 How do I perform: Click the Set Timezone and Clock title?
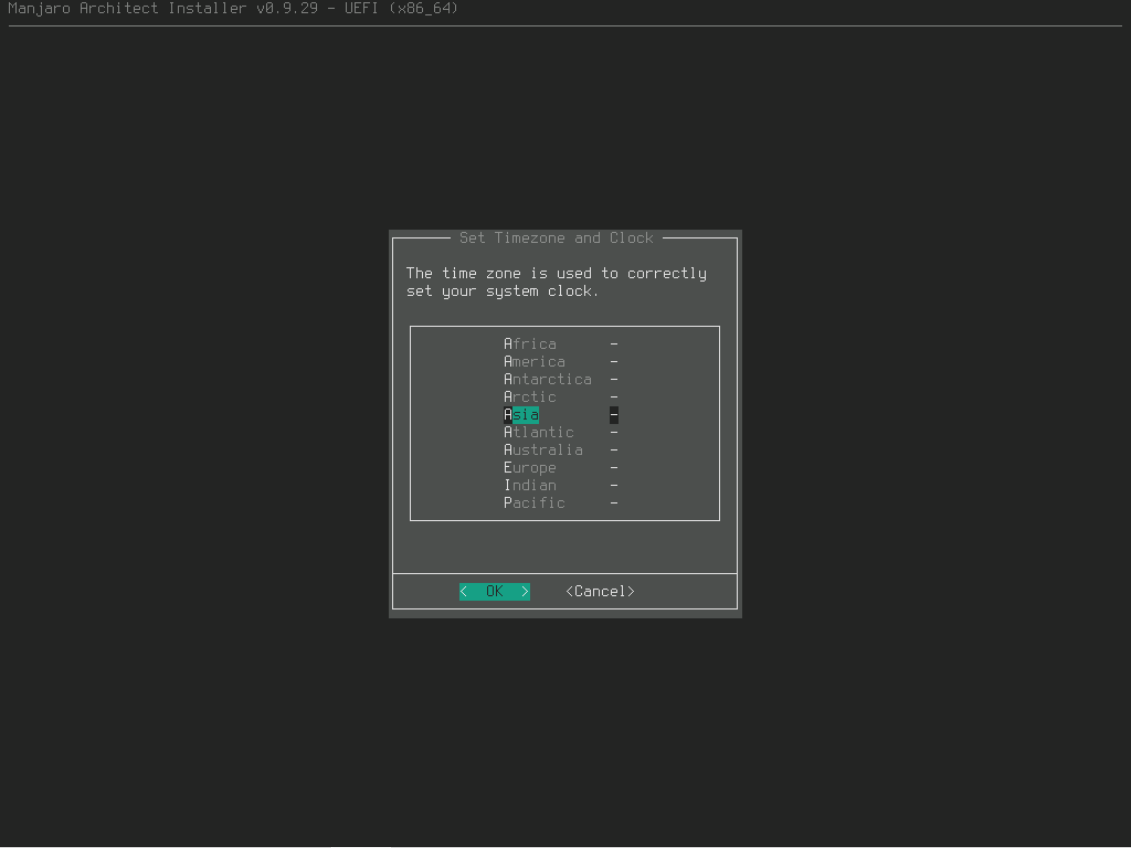[556, 238]
